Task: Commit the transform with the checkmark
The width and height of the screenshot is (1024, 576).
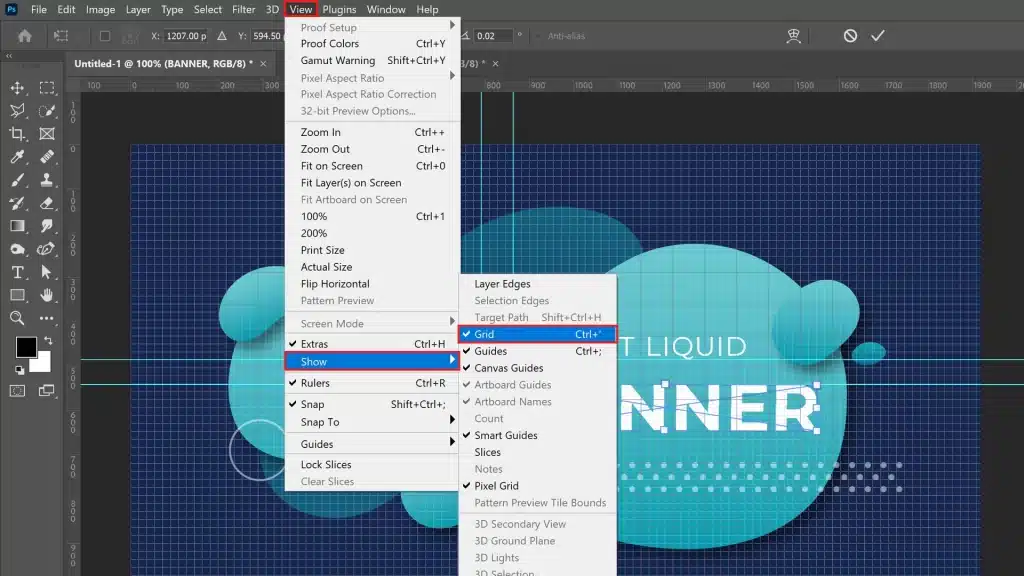Action: 878,36
